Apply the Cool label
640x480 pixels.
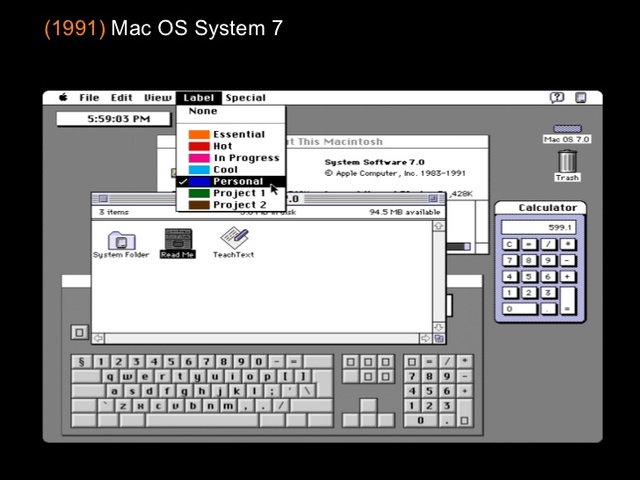coord(231,169)
